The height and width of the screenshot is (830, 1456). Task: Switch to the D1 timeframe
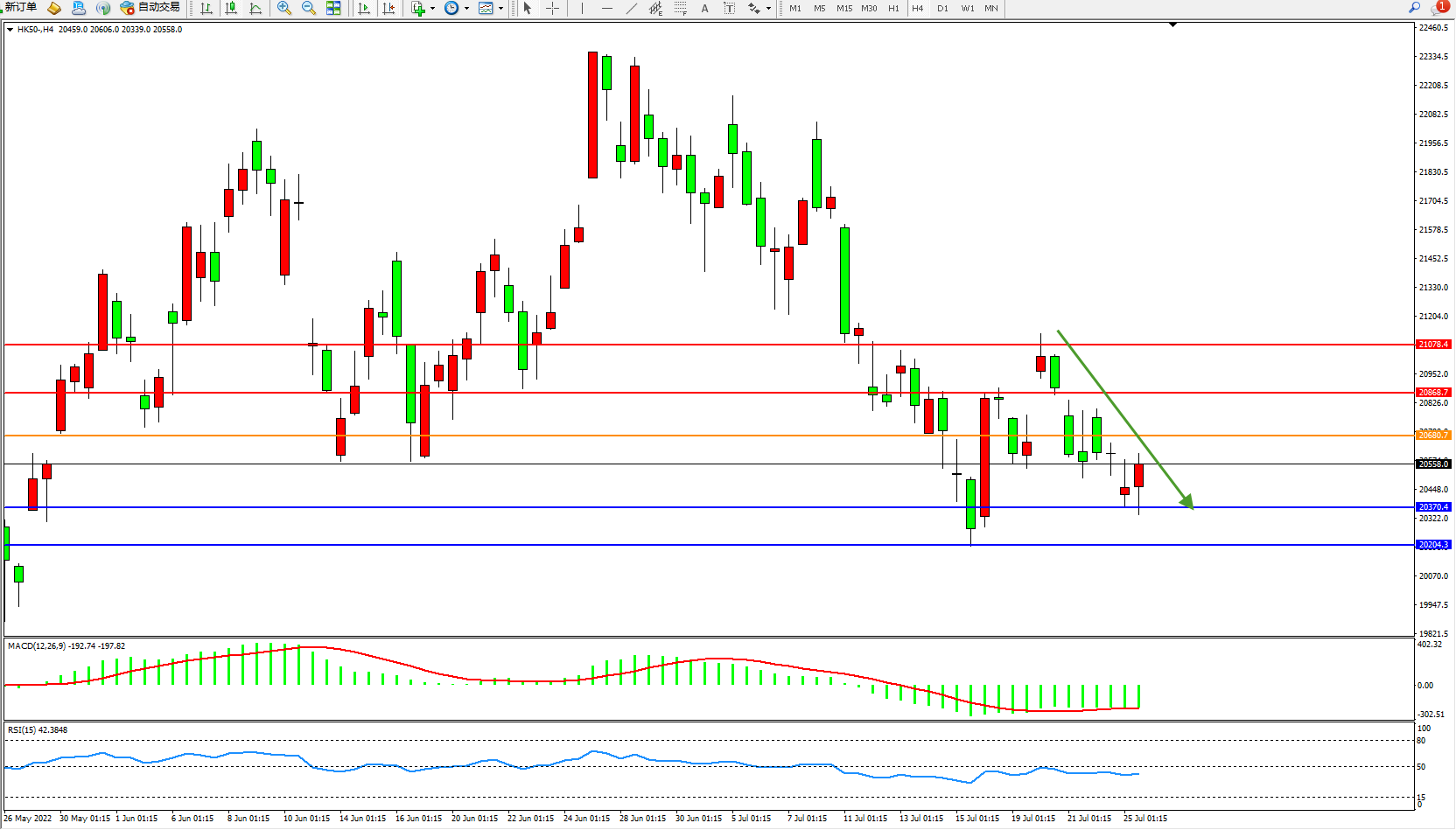point(942,8)
